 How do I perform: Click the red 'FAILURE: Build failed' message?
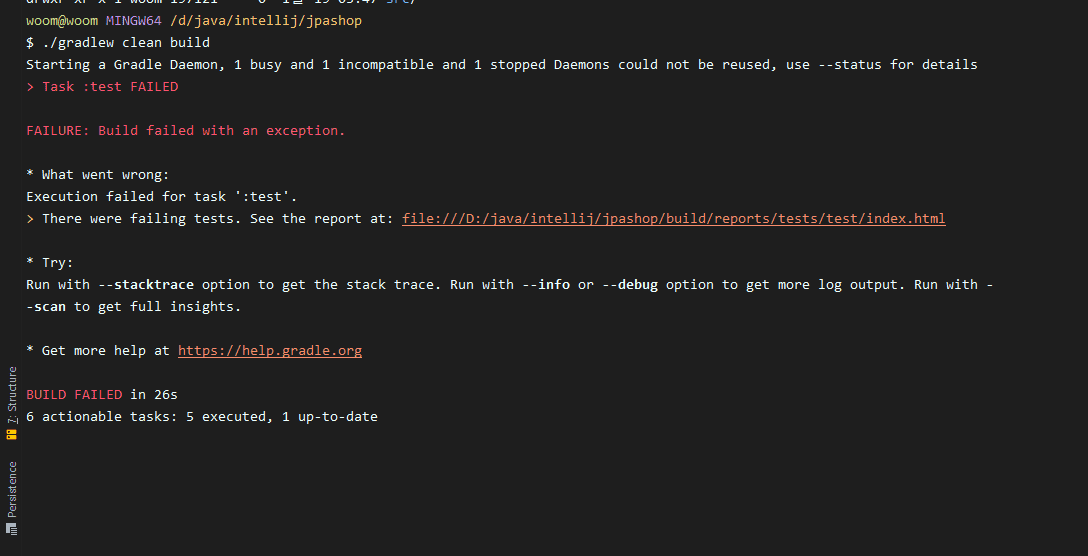pos(185,131)
